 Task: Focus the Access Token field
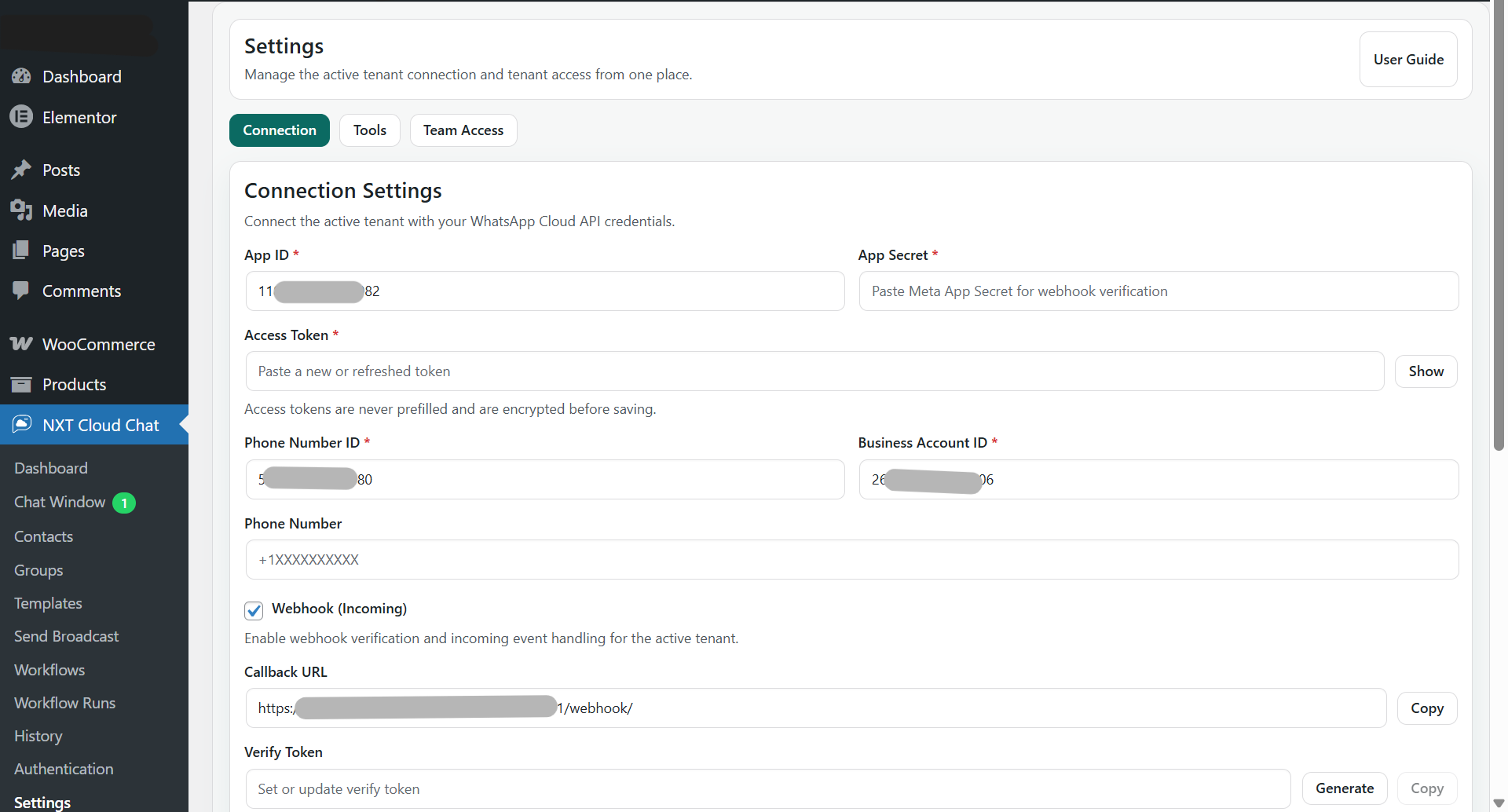[x=814, y=371]
